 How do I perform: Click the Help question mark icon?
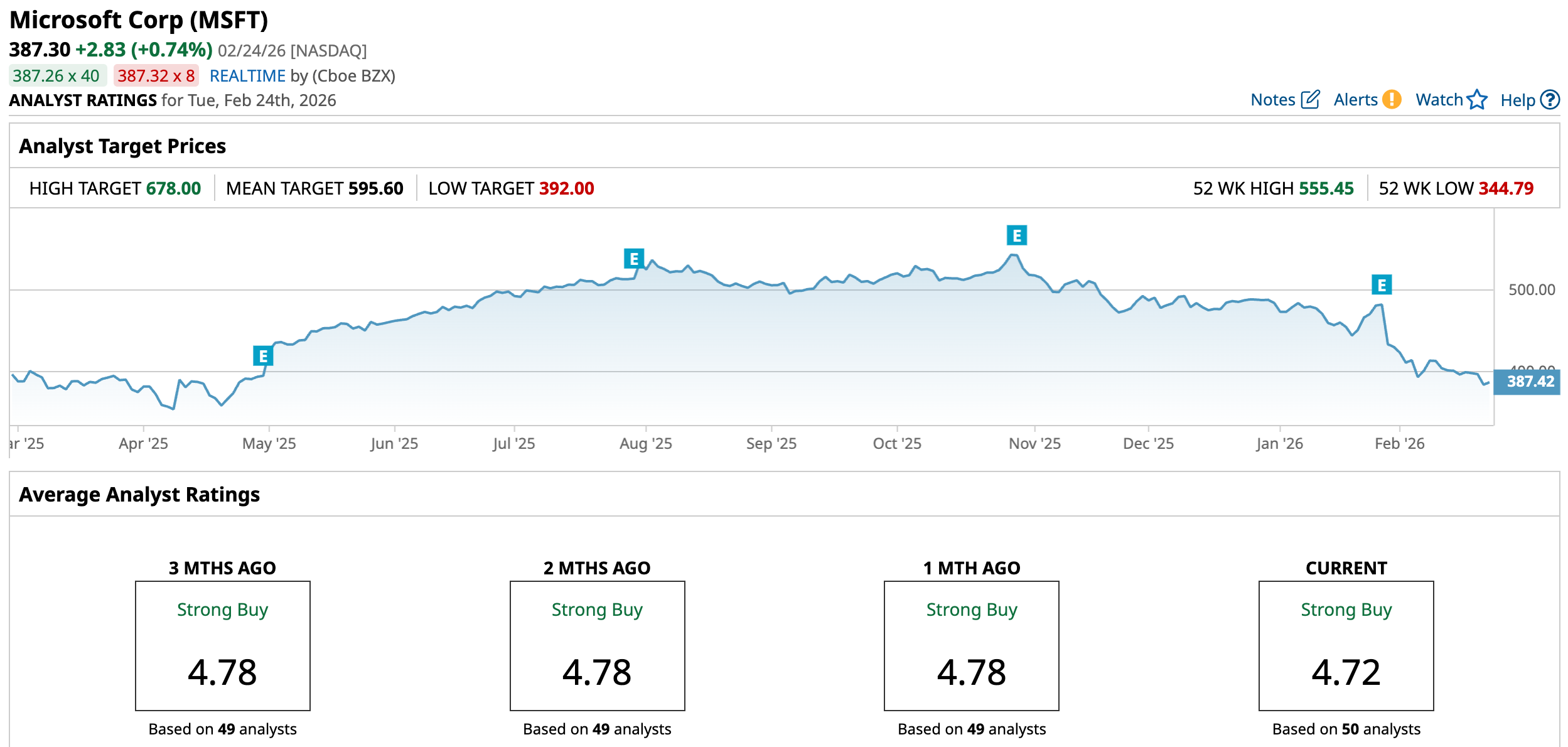(1550, 100)
